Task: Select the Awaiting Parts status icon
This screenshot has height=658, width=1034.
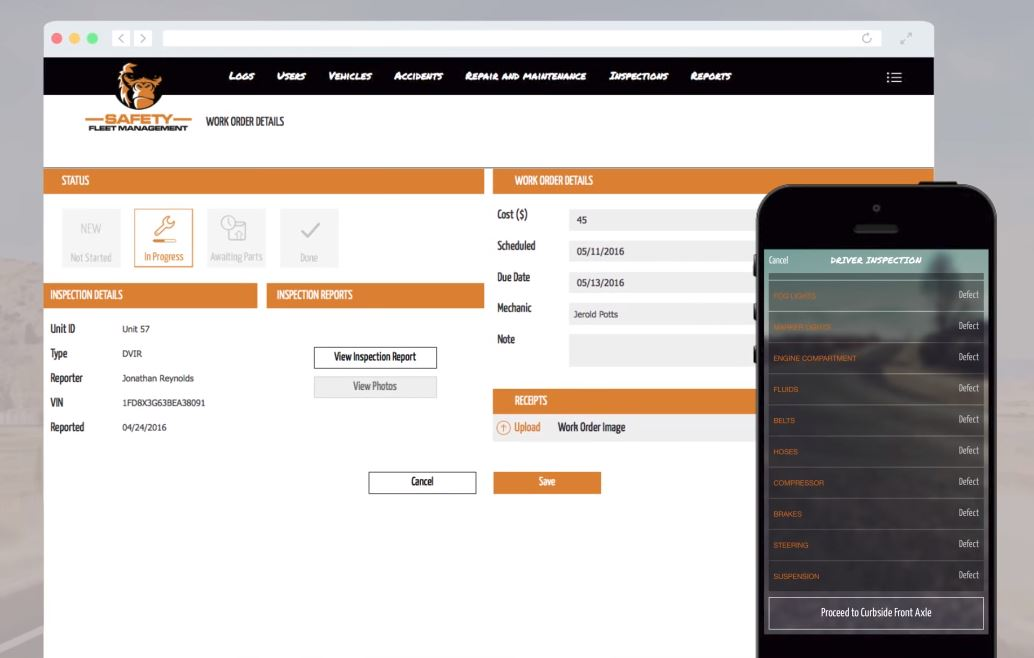Action: click(237, 230)
